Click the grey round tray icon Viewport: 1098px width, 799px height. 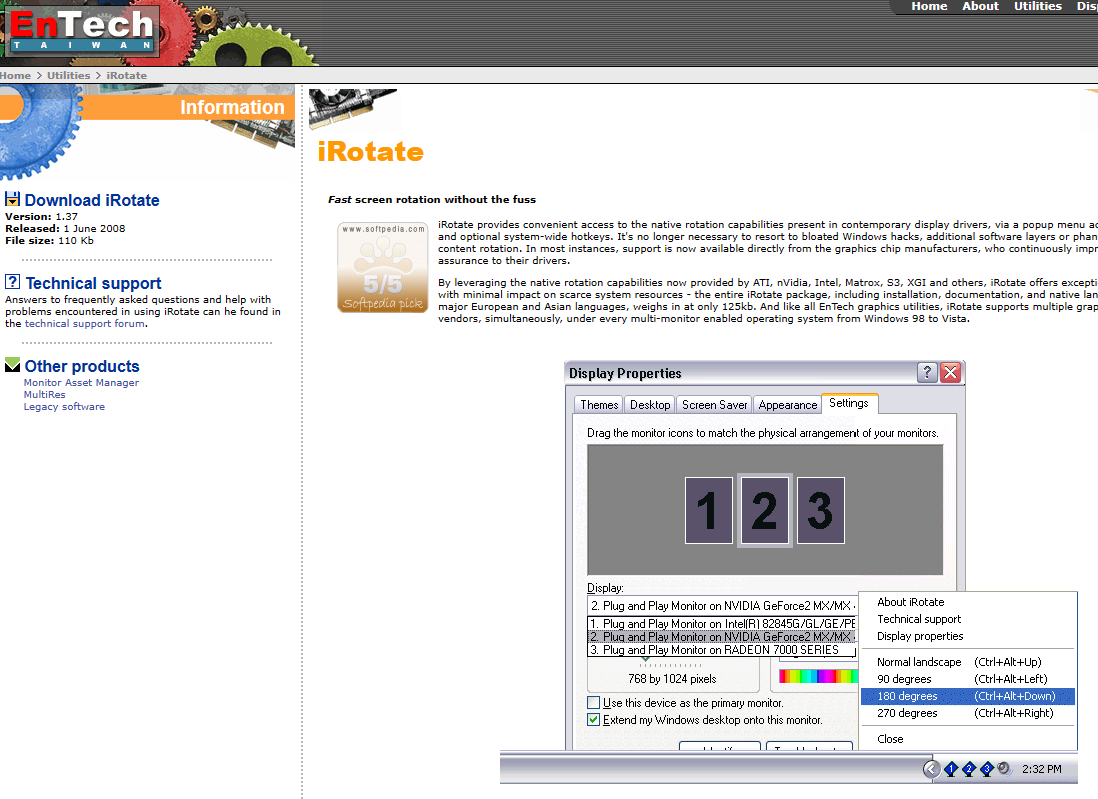pos(1004,769)
